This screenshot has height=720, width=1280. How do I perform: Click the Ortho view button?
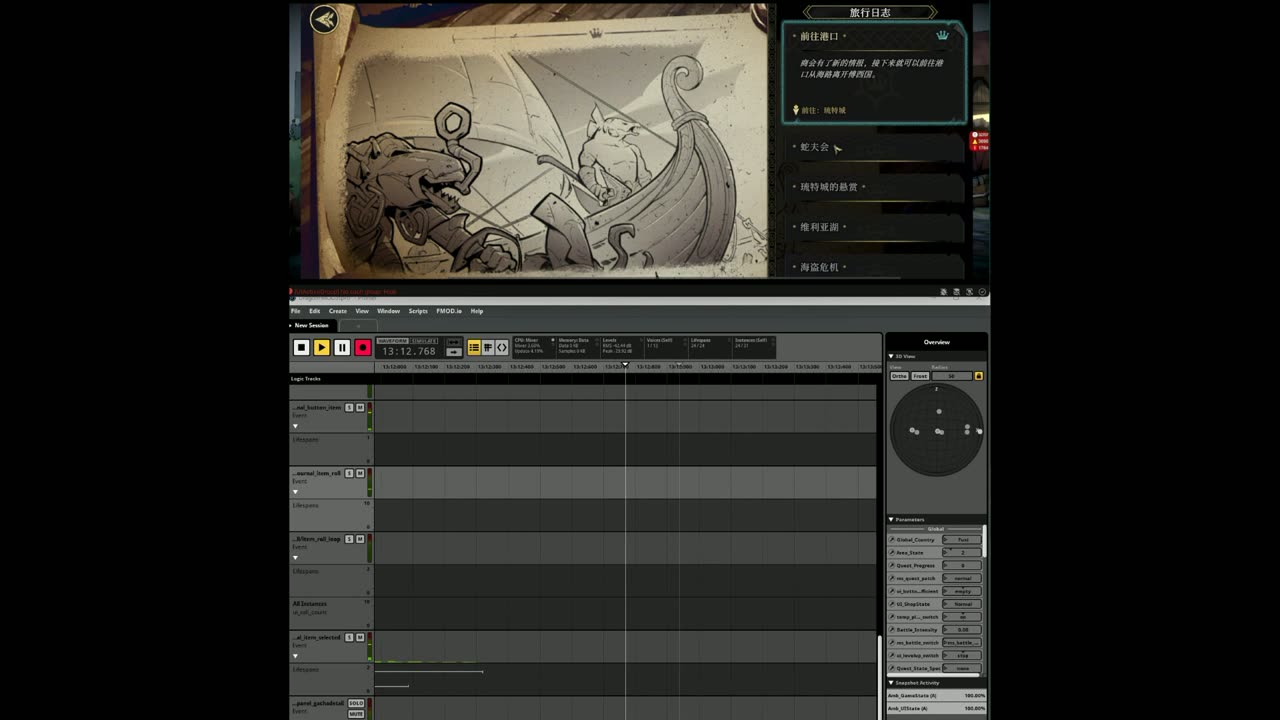(x=899, y=376)
